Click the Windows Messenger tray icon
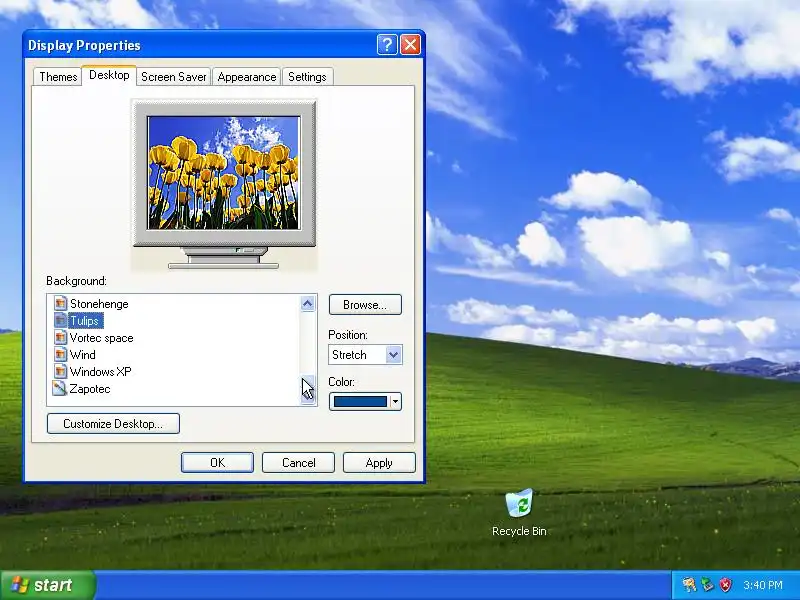Viewport: 800px width, 600px height. [x=689, y=585]
